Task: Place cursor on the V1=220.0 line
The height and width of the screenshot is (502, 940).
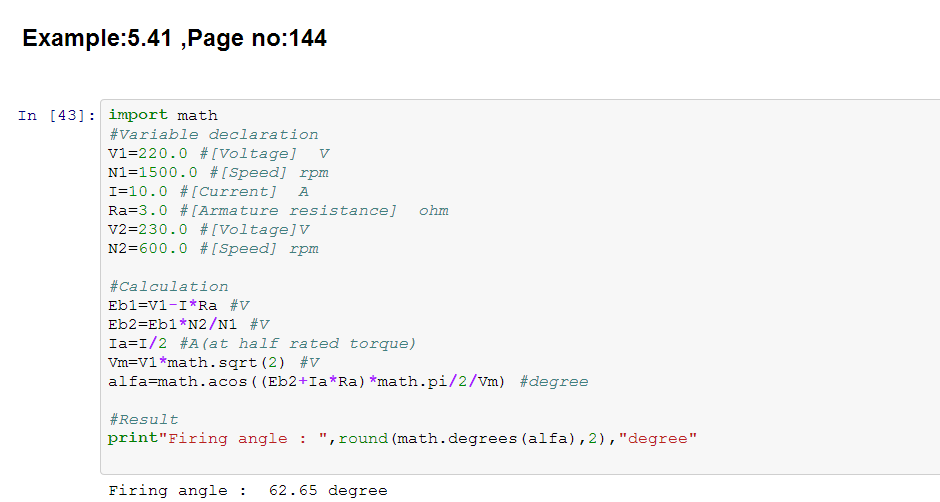Action: point(218,153)
